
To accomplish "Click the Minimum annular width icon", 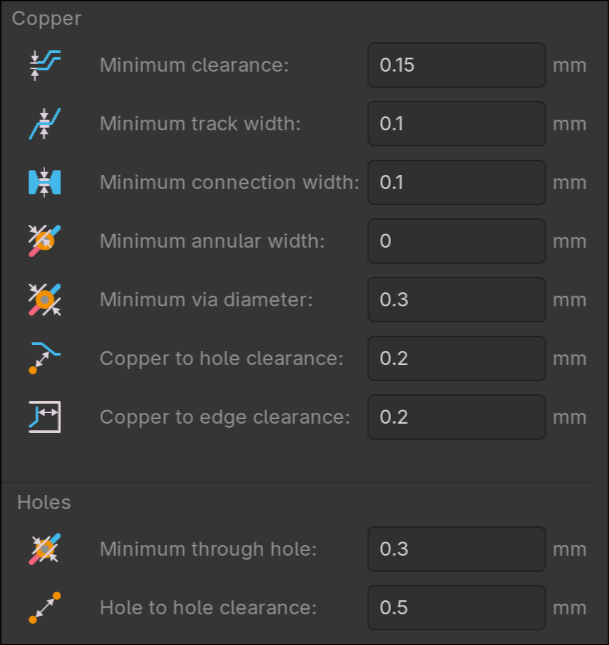I will (x=45, y=241).
